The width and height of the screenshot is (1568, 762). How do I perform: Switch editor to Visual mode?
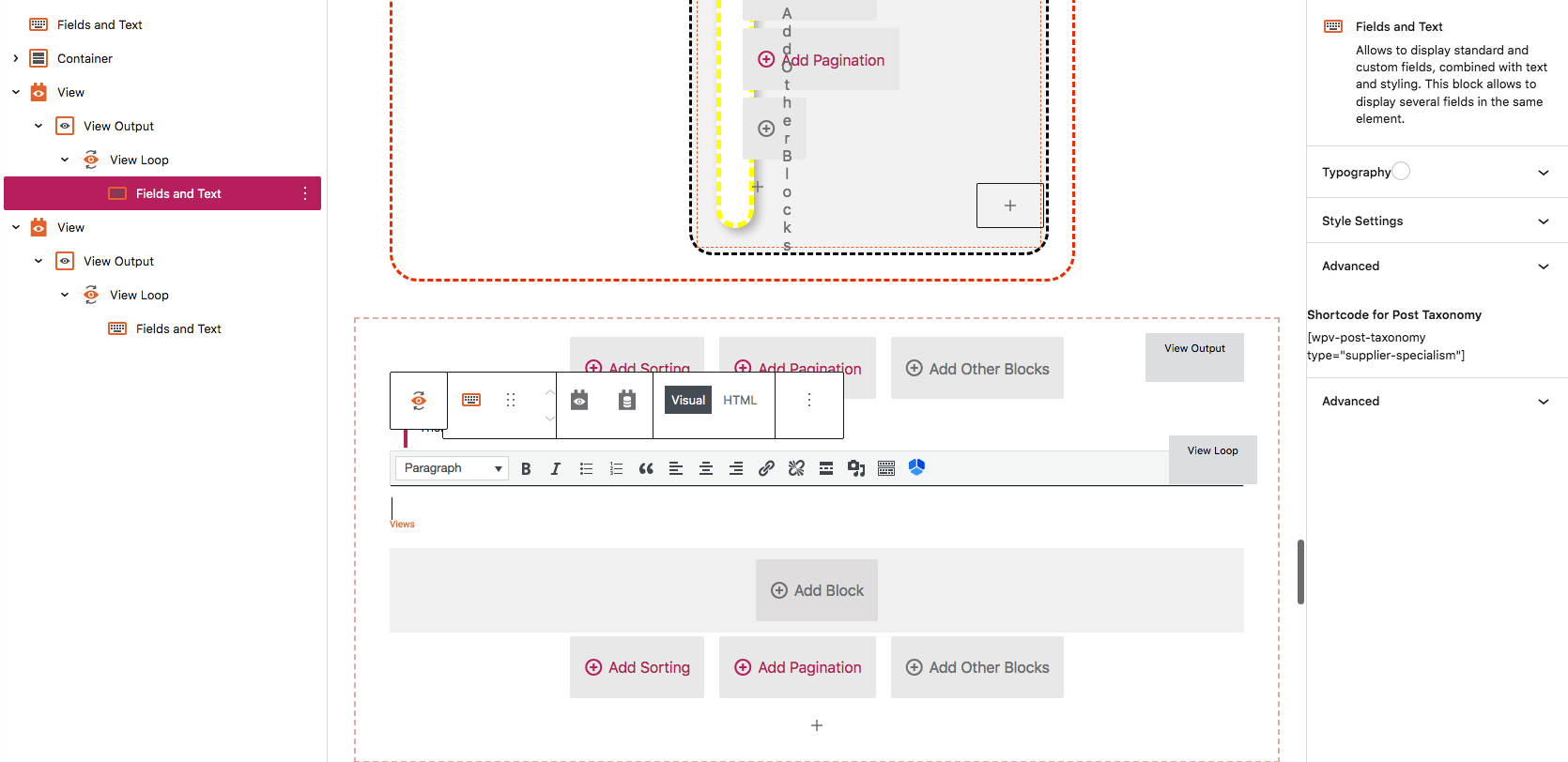(688, 400)
